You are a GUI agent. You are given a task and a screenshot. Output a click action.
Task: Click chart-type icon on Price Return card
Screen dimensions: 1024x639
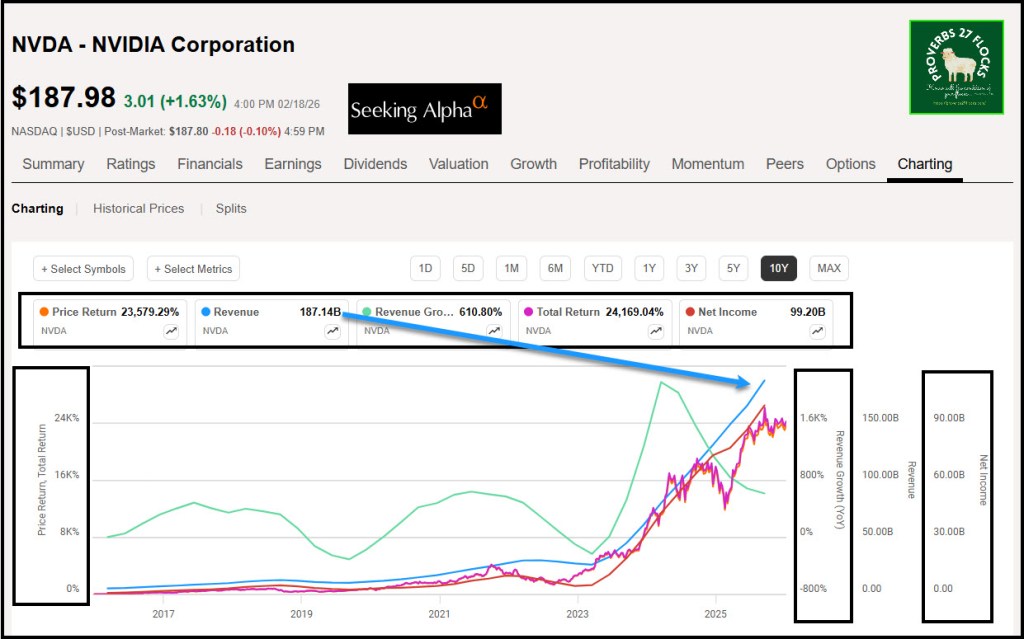coord(171,331)
